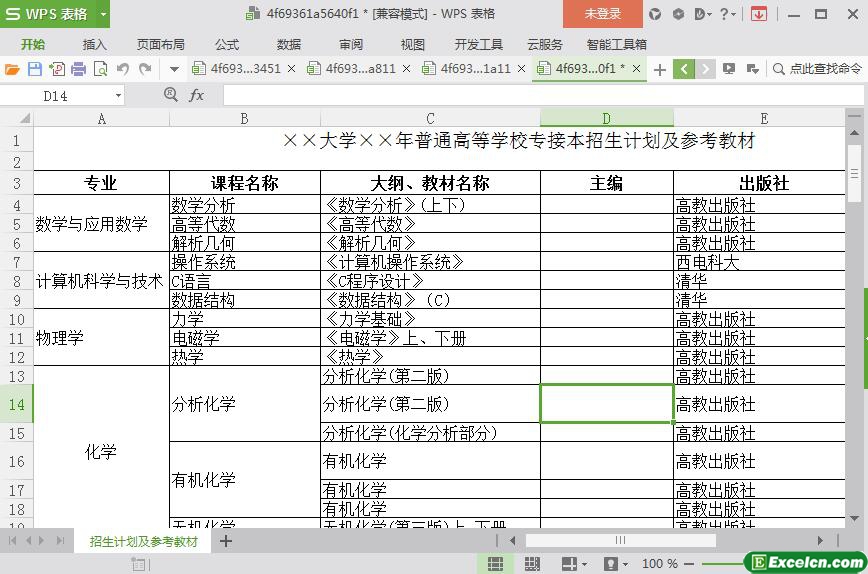Open a file with the folder icon
This screenshot has width=868, height=574.
tap(12, 69)
